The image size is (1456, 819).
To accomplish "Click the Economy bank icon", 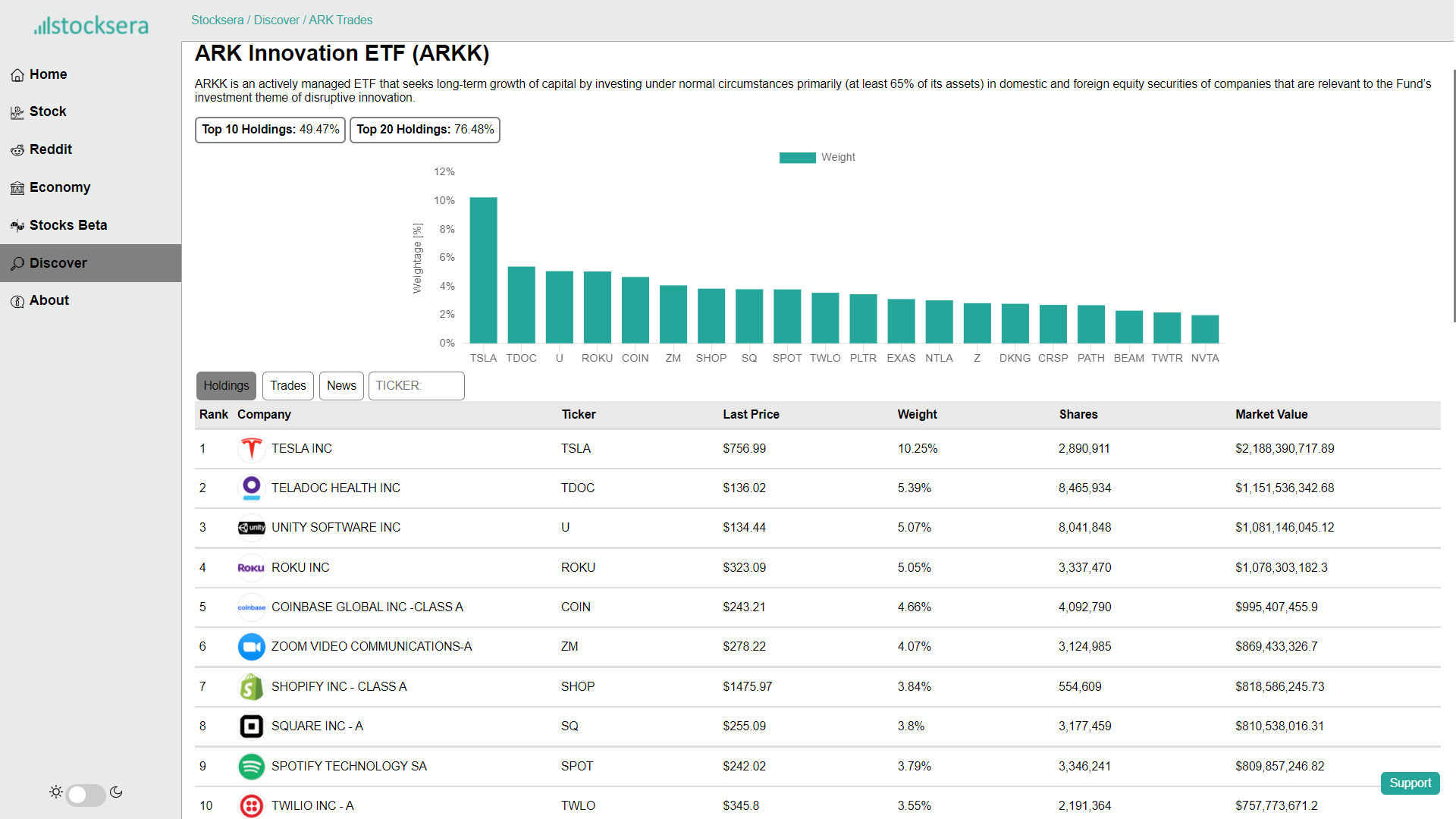I will (x=17, y=188).
